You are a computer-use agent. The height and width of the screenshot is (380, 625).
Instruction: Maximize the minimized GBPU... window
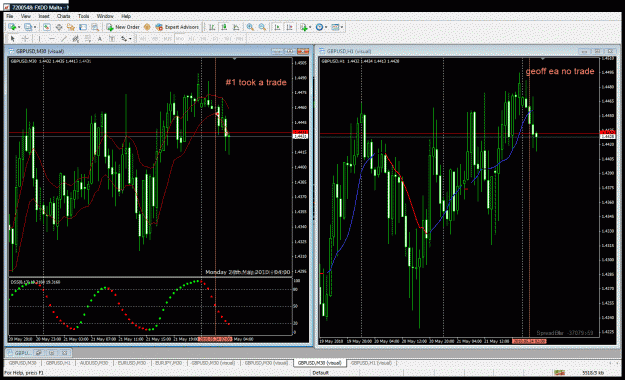pyautogui.click(x=52, y=352)
